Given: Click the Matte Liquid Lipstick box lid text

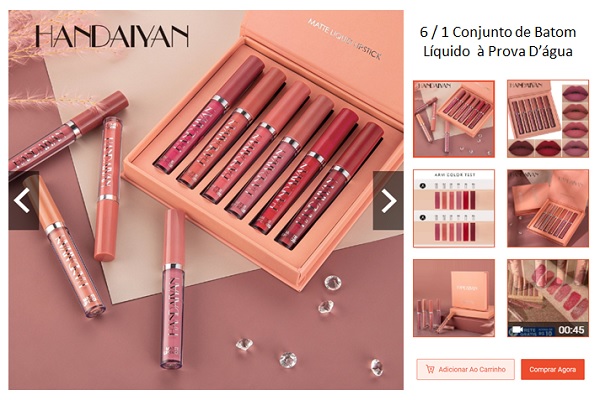Looking at the screenshot, I should 344,39.
